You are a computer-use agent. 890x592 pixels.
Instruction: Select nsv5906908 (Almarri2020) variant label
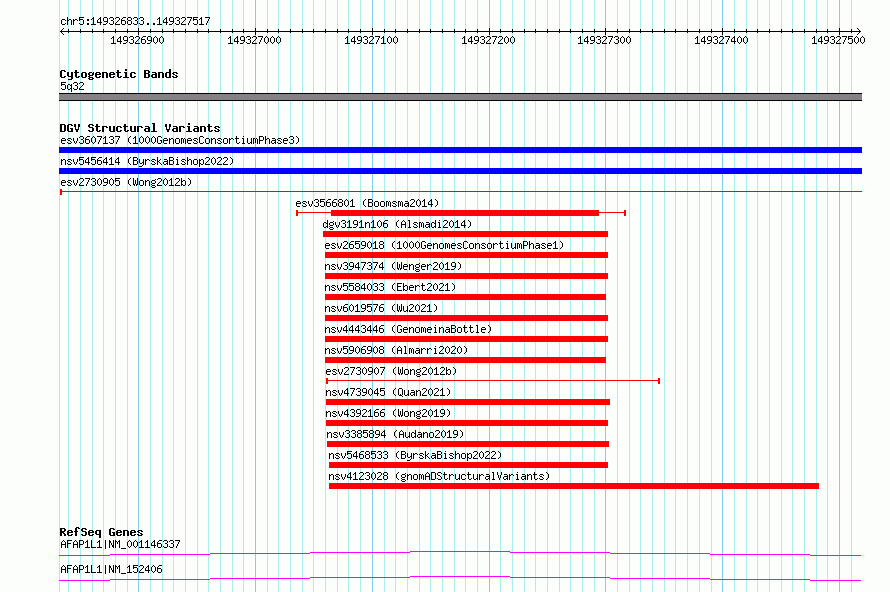pyautogui.click(x=396, y=350)
